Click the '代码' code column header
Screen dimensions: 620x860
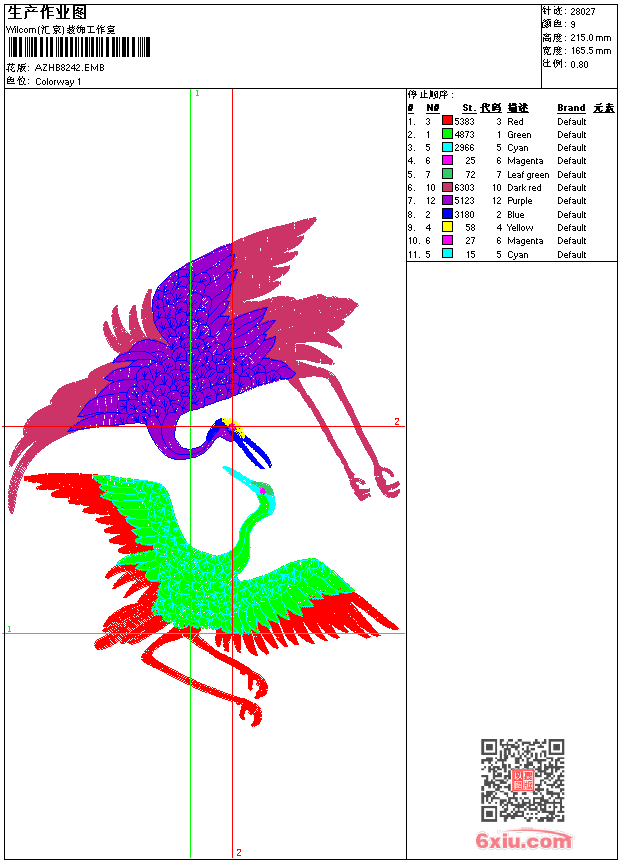[491, 108]
